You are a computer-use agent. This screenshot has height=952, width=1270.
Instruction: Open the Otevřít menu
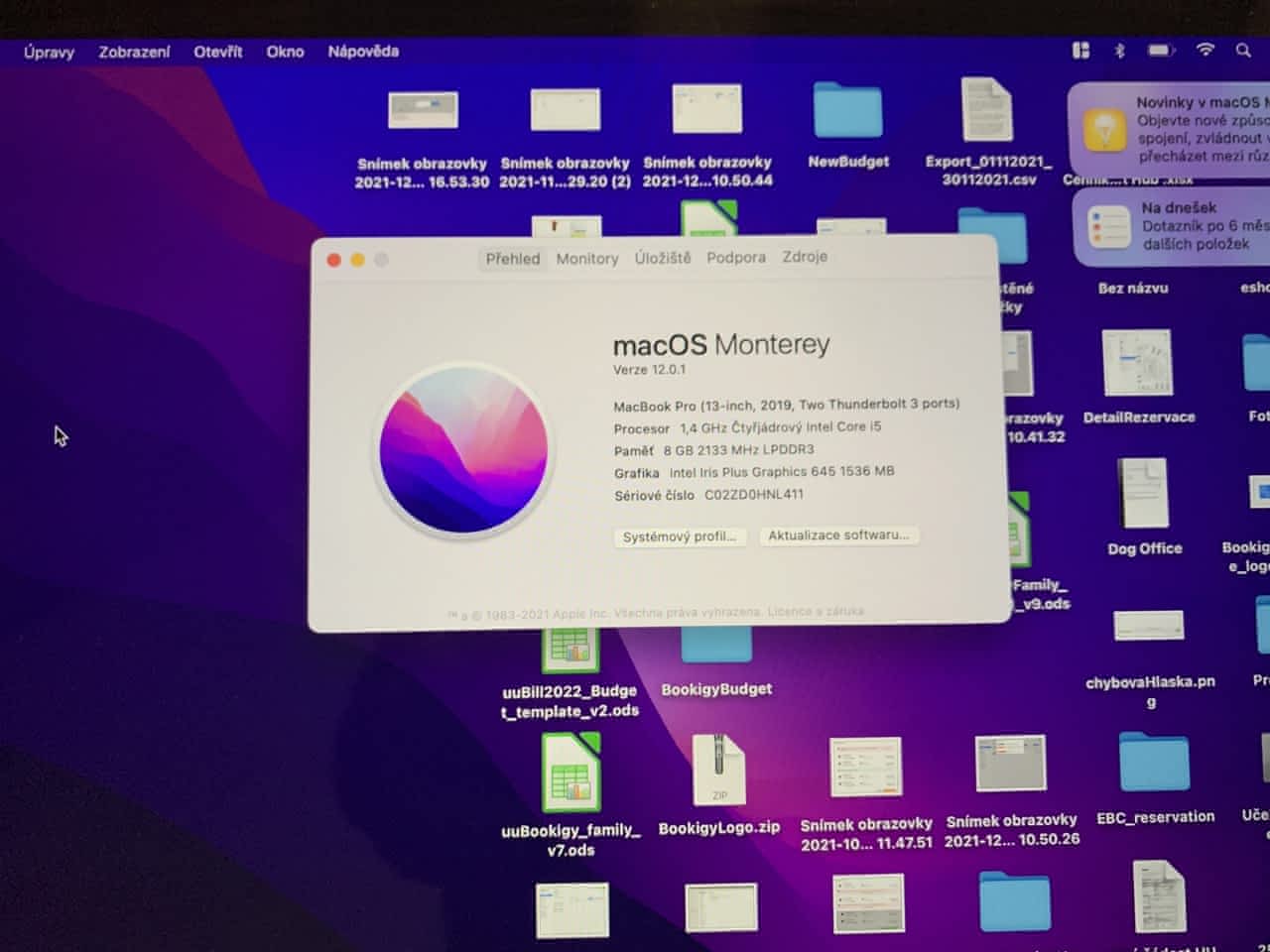(x=218, y=52)
